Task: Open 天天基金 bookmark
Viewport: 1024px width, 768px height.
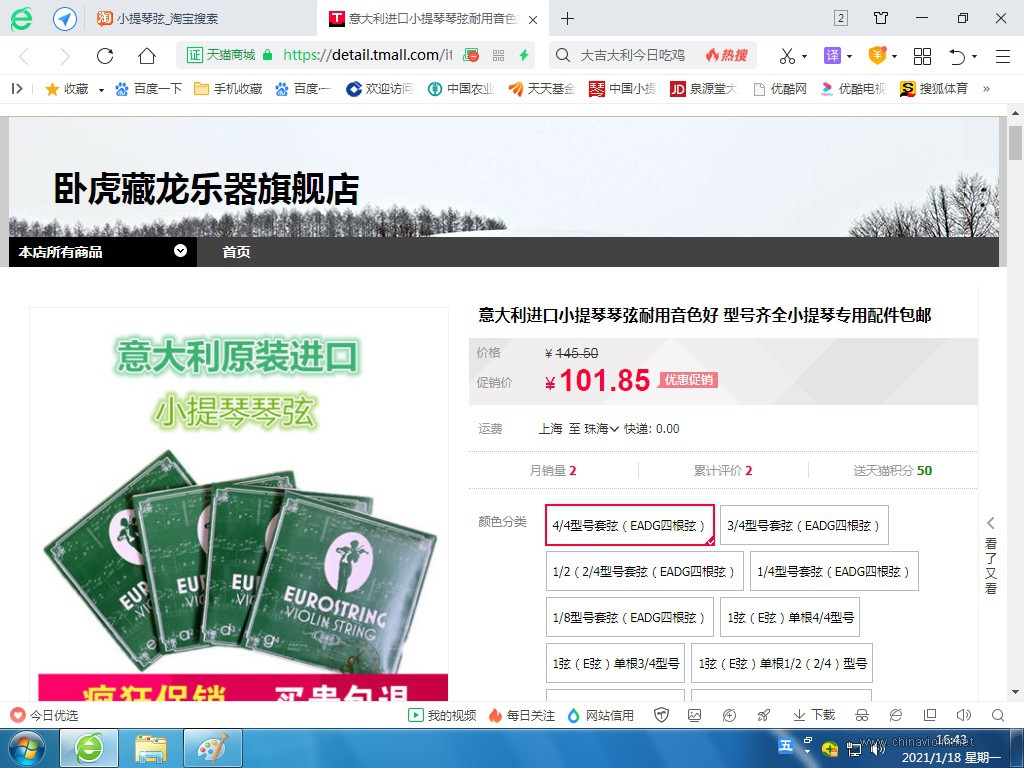Action: click(x=541, y=89)
